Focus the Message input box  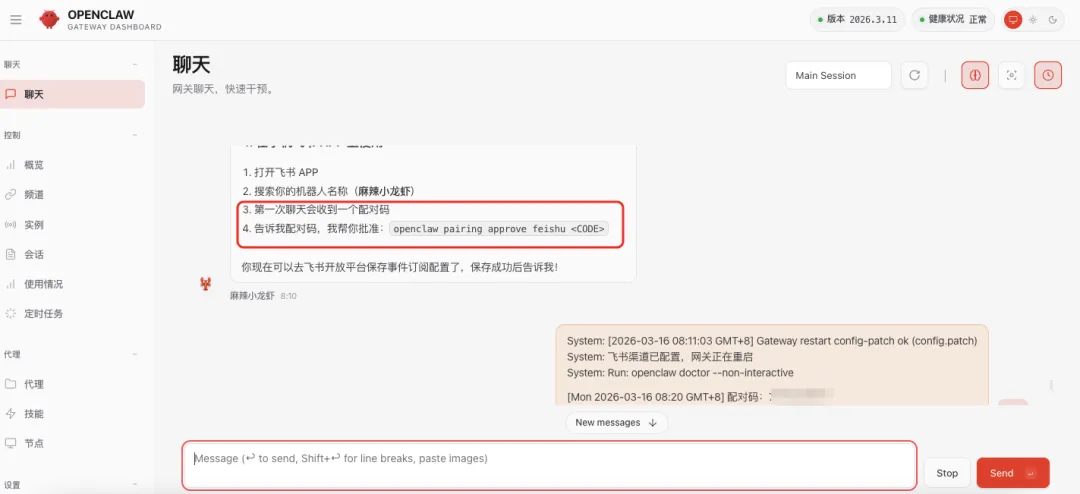pyautogui.click(x=550, y=465)
